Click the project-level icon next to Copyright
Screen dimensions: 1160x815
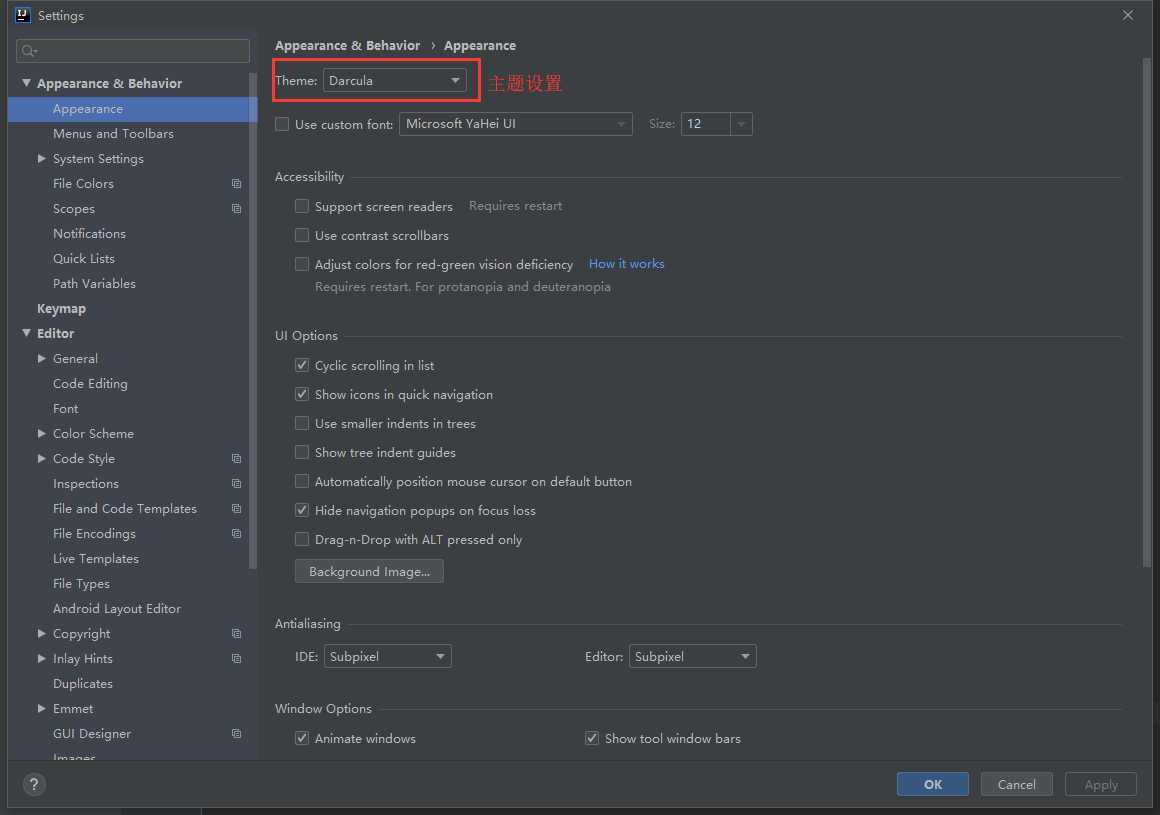[236, 634]
